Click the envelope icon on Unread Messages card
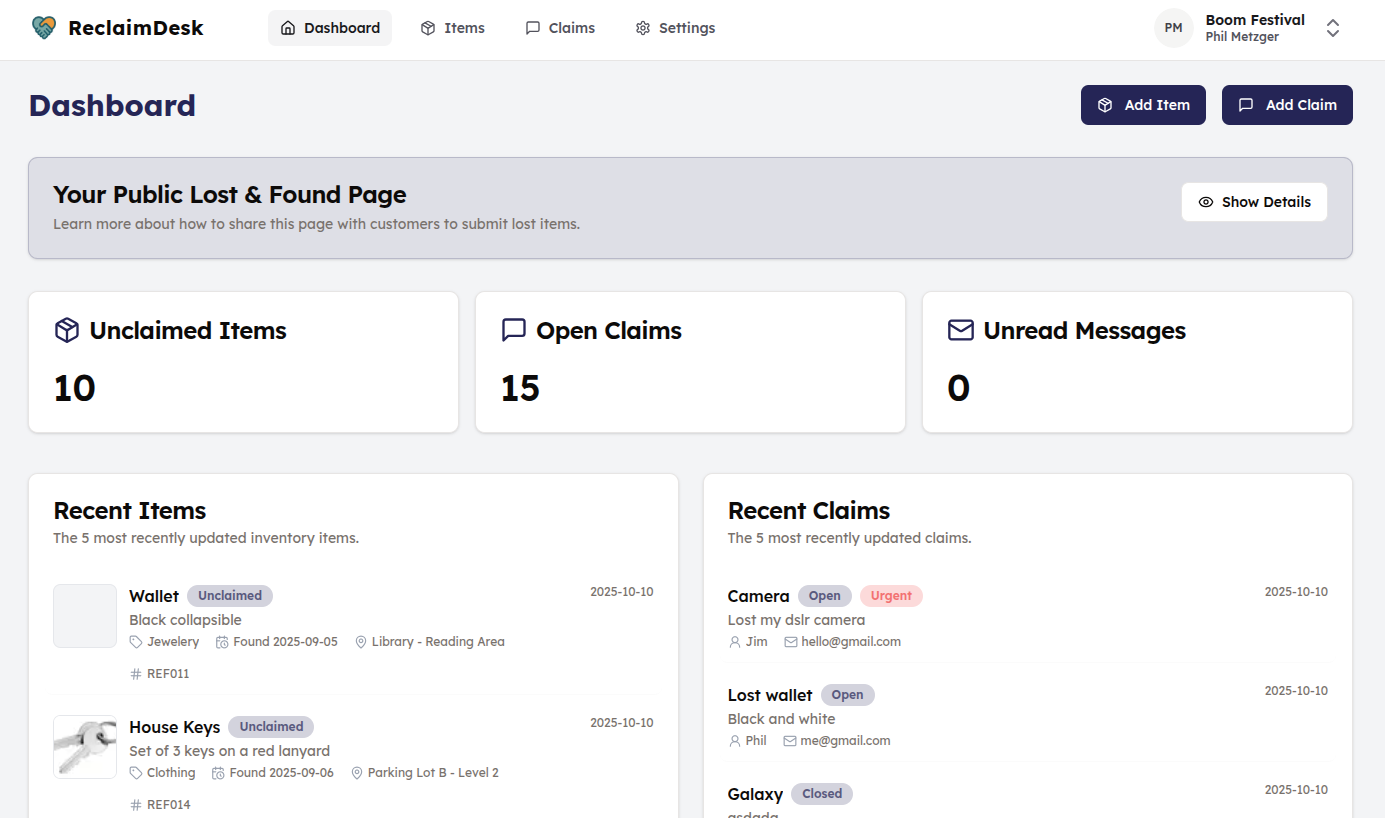This screenshot has width=1385, height=818. [960, 330]
